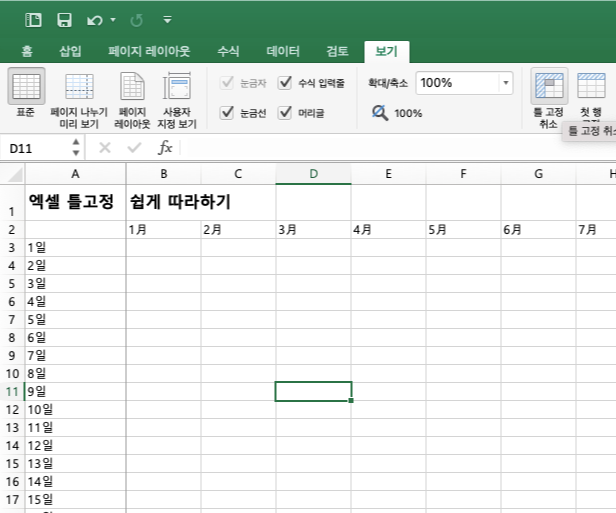The image size is (616, 513).
Task: Click the selected cell D11
Action: 313,391
